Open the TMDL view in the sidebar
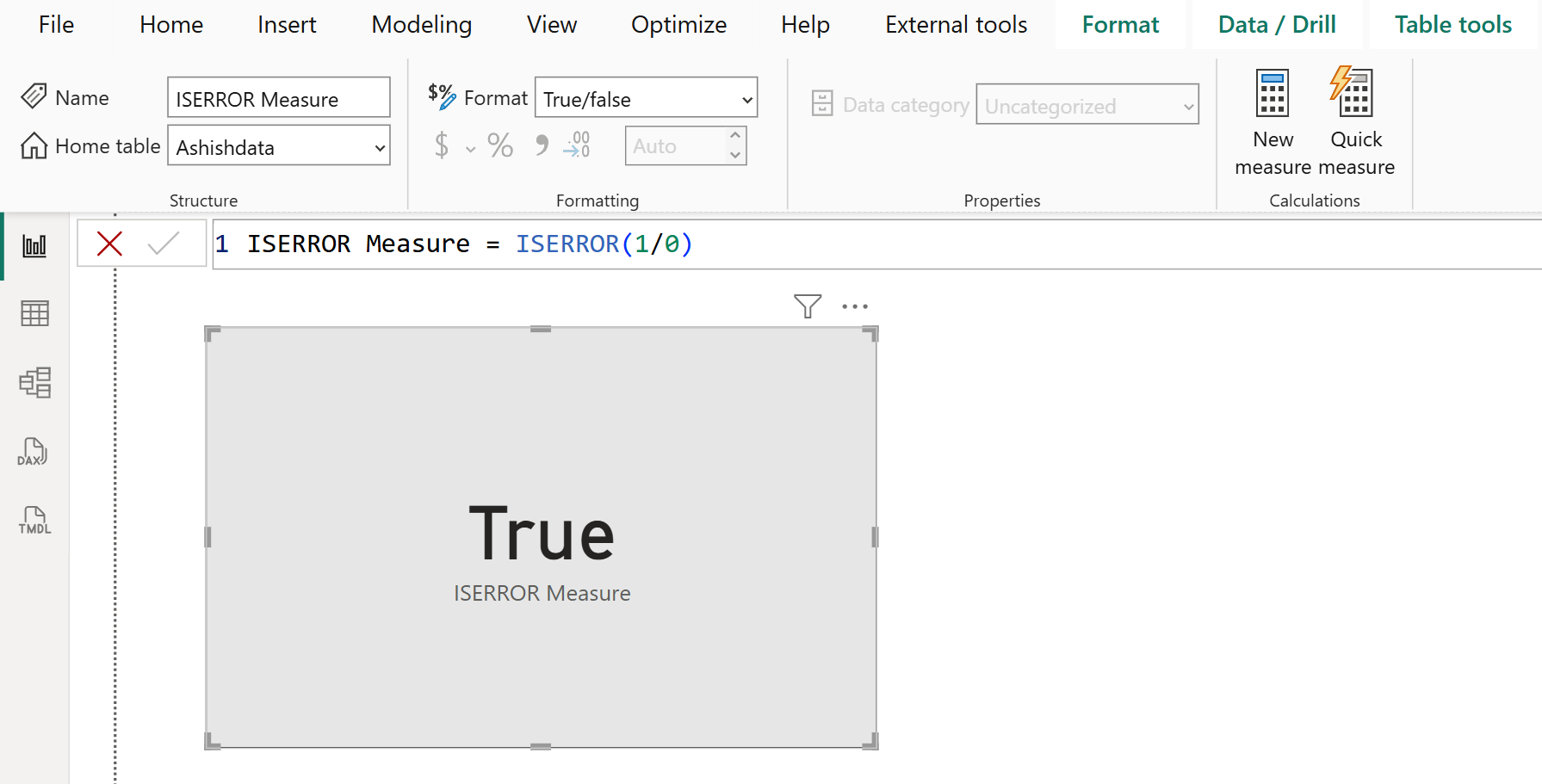1542x784 pixels. click(33, 521)
